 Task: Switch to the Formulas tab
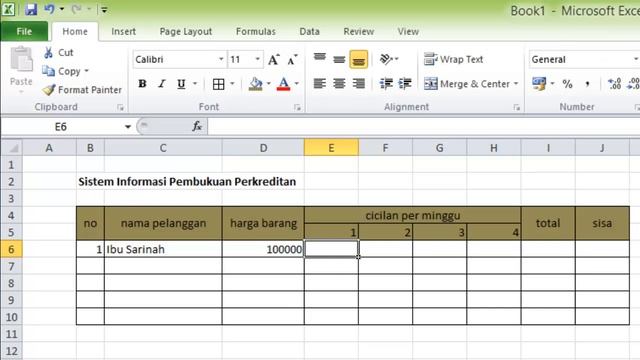click(256, 31)
